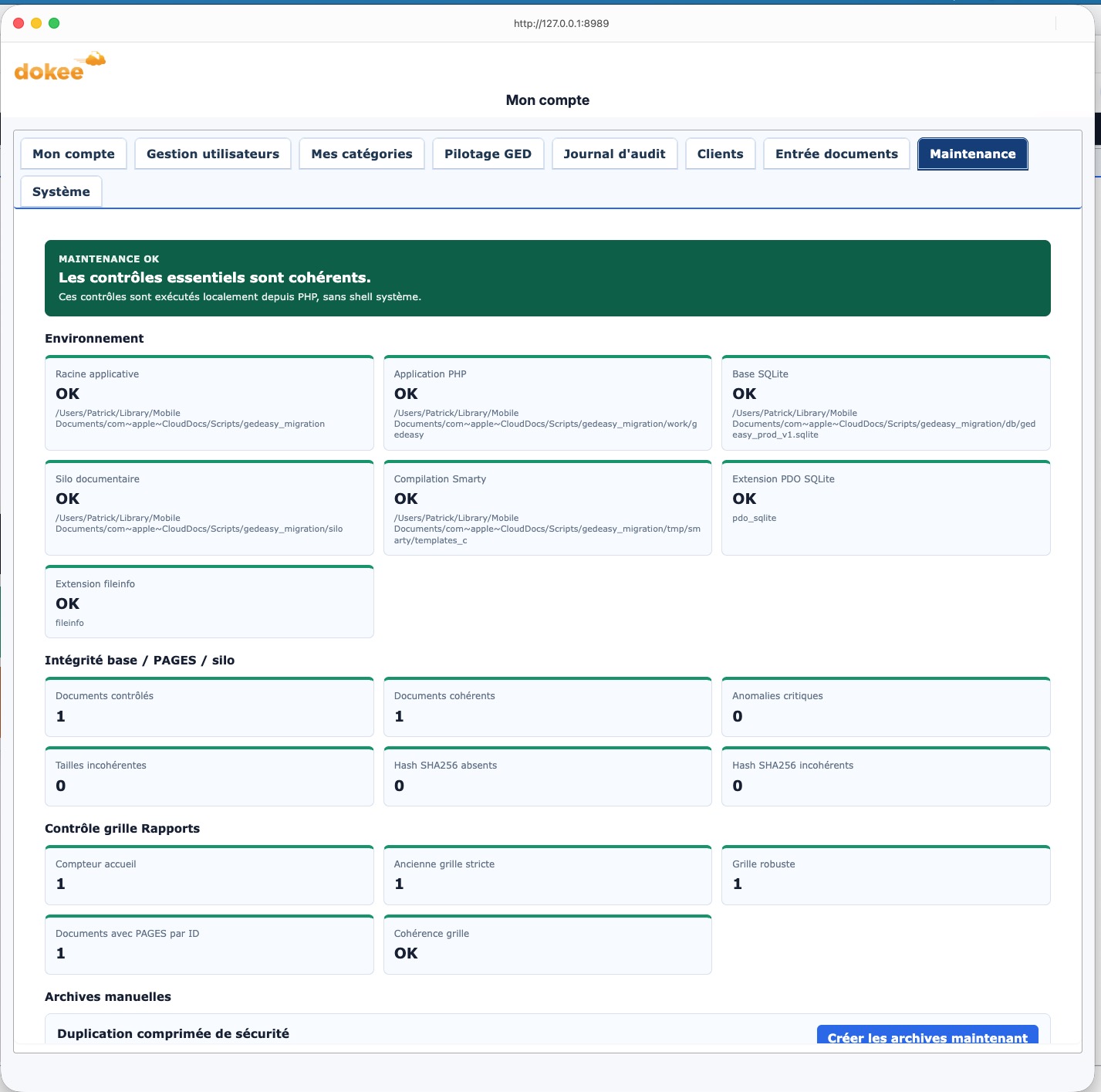Click the Grille robuste label
Image resolution: width=1101 pixels, height=1092 pixels.
tap(763, 864)
